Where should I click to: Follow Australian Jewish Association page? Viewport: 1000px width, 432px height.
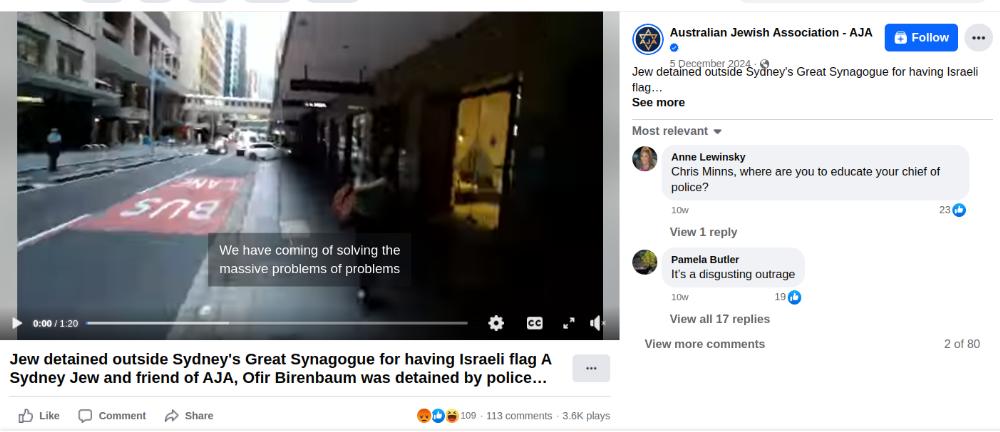click(x=921, y=38)
